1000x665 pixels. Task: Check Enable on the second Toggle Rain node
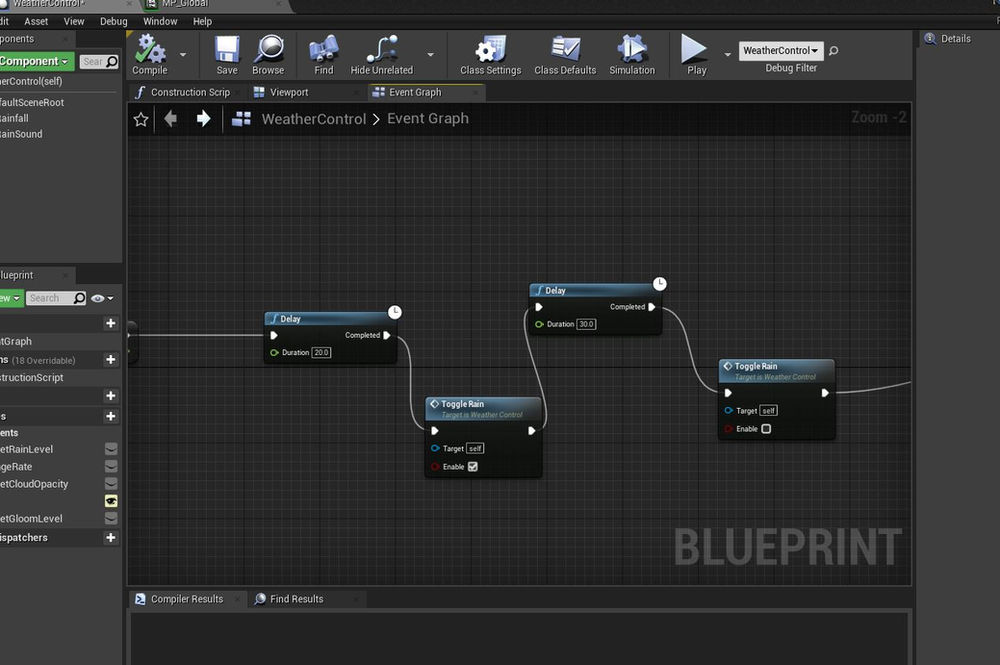pyautogui.click(x=766, y=429)
